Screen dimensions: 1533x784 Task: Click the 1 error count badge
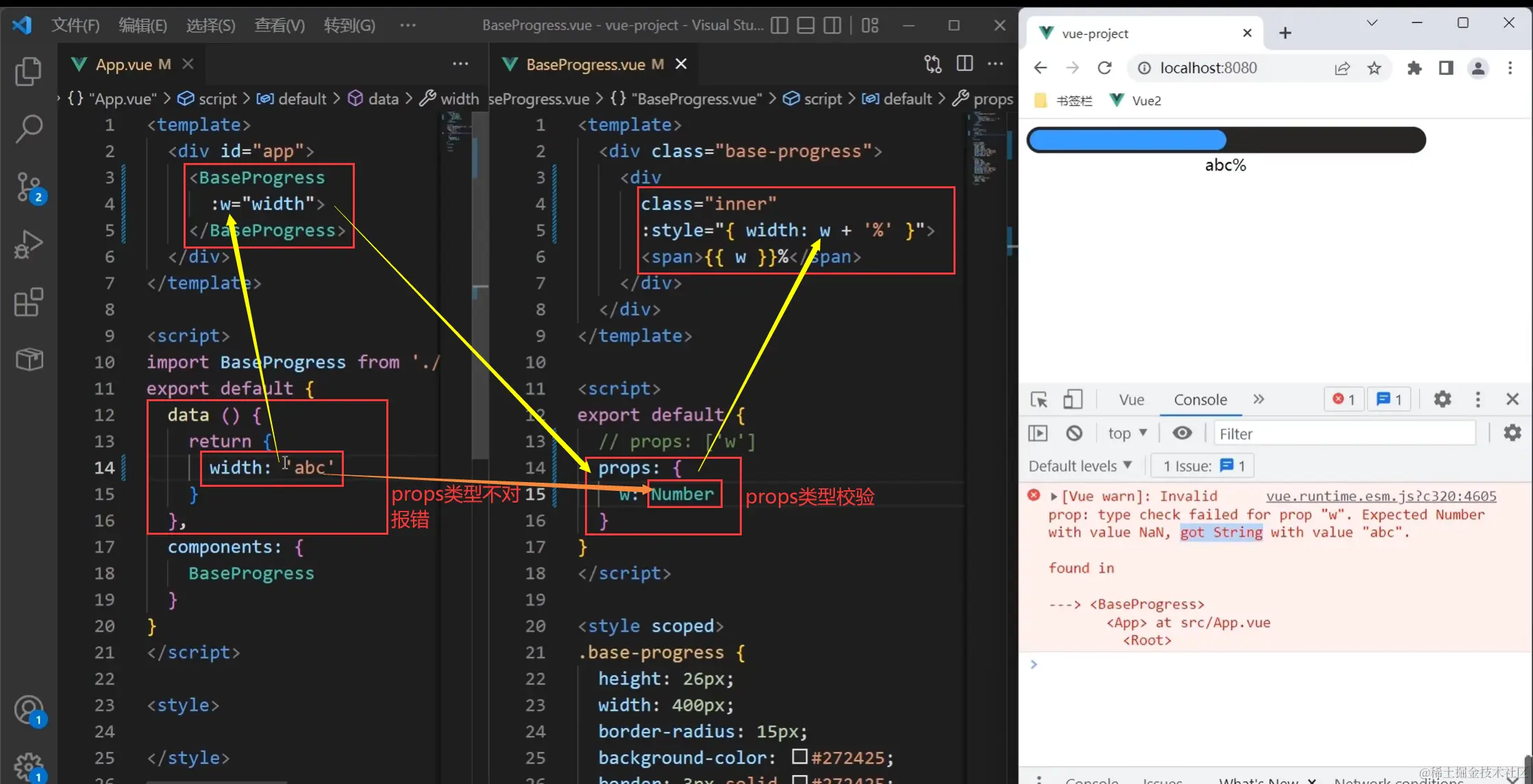coord(1344,399)
